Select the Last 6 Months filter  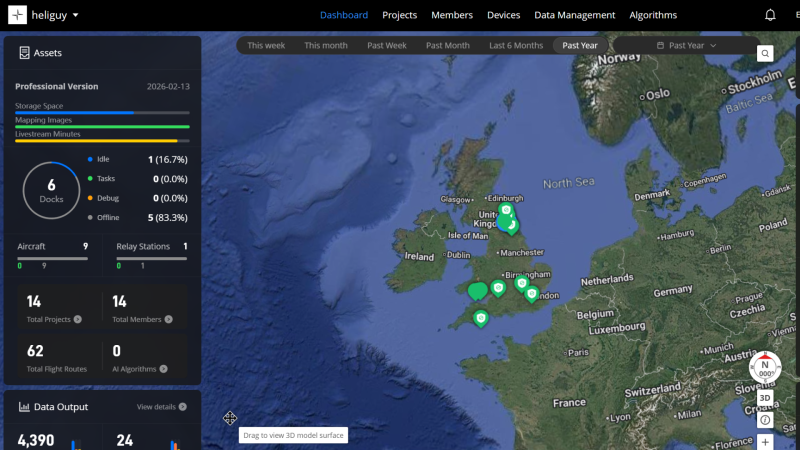[516, 45]
